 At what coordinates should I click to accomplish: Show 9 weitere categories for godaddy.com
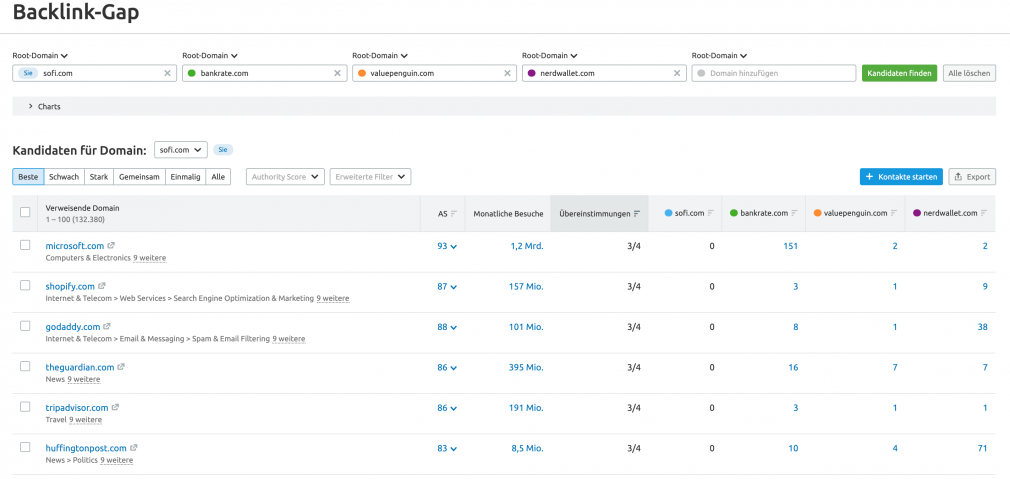(289, 339)
